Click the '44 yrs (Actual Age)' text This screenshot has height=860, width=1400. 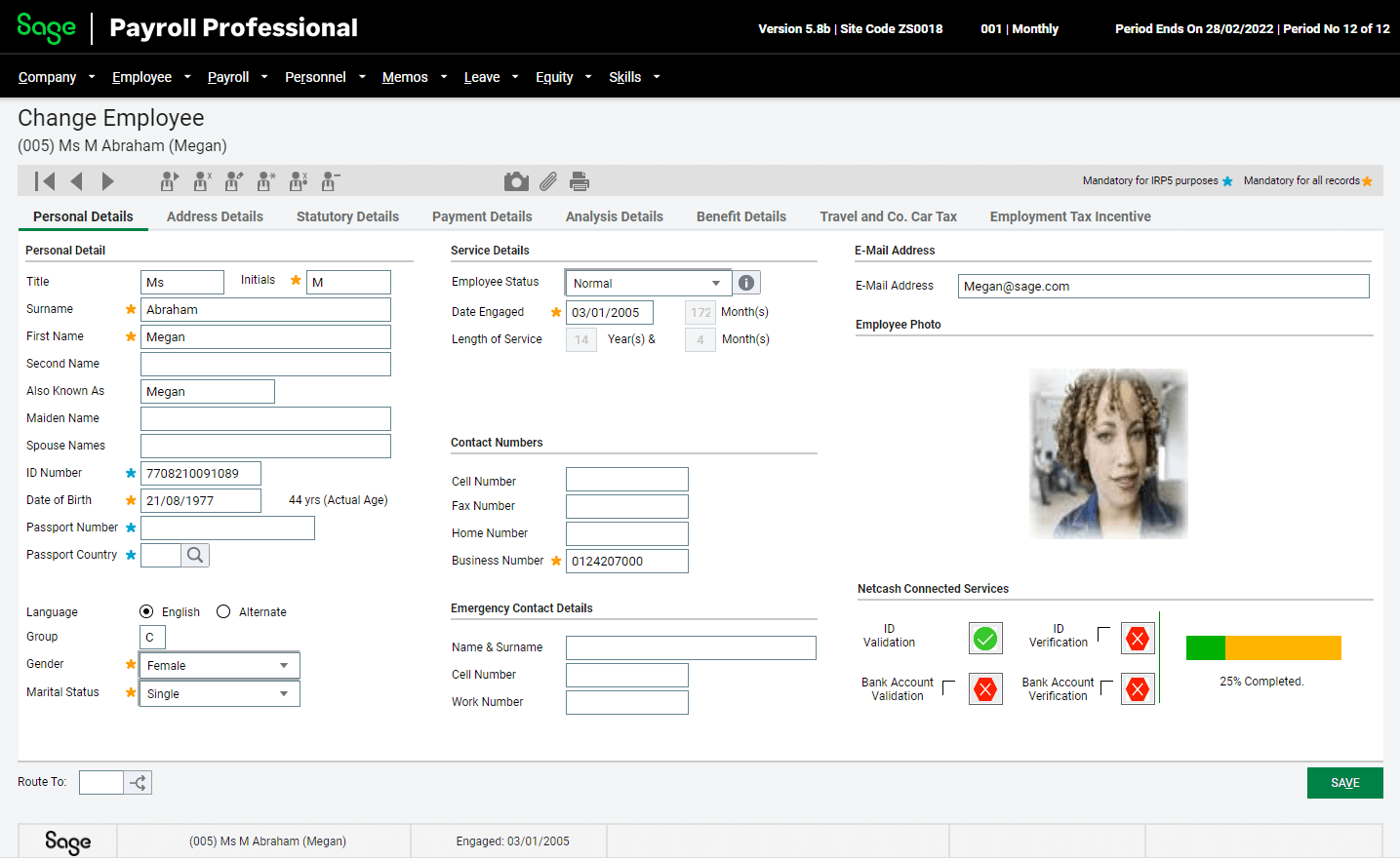[x=339, y=500]
